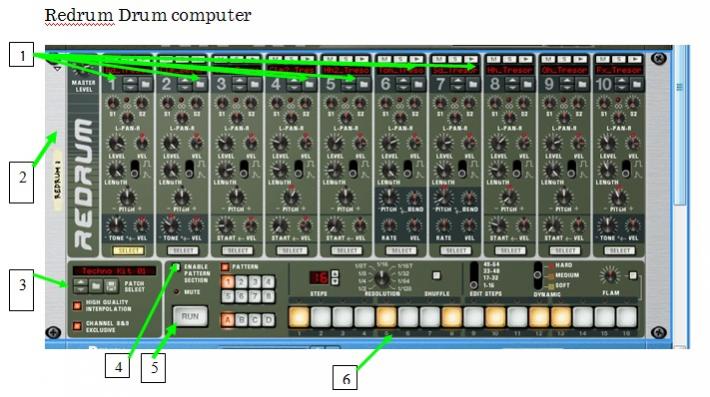The image size is (710, 397).
Task: Open the folder icon on drum channel 3
Action: [x=254, y=84]
